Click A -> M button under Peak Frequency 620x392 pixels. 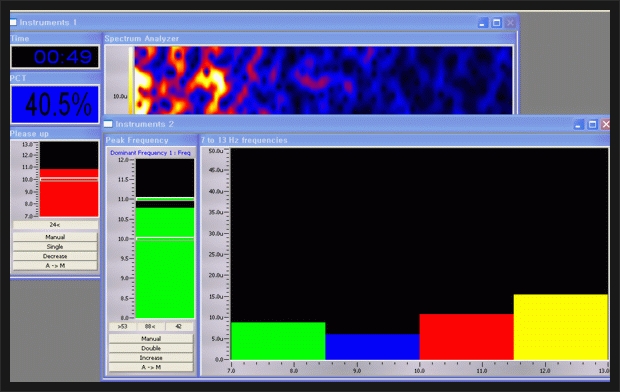[x=151, y=367]
